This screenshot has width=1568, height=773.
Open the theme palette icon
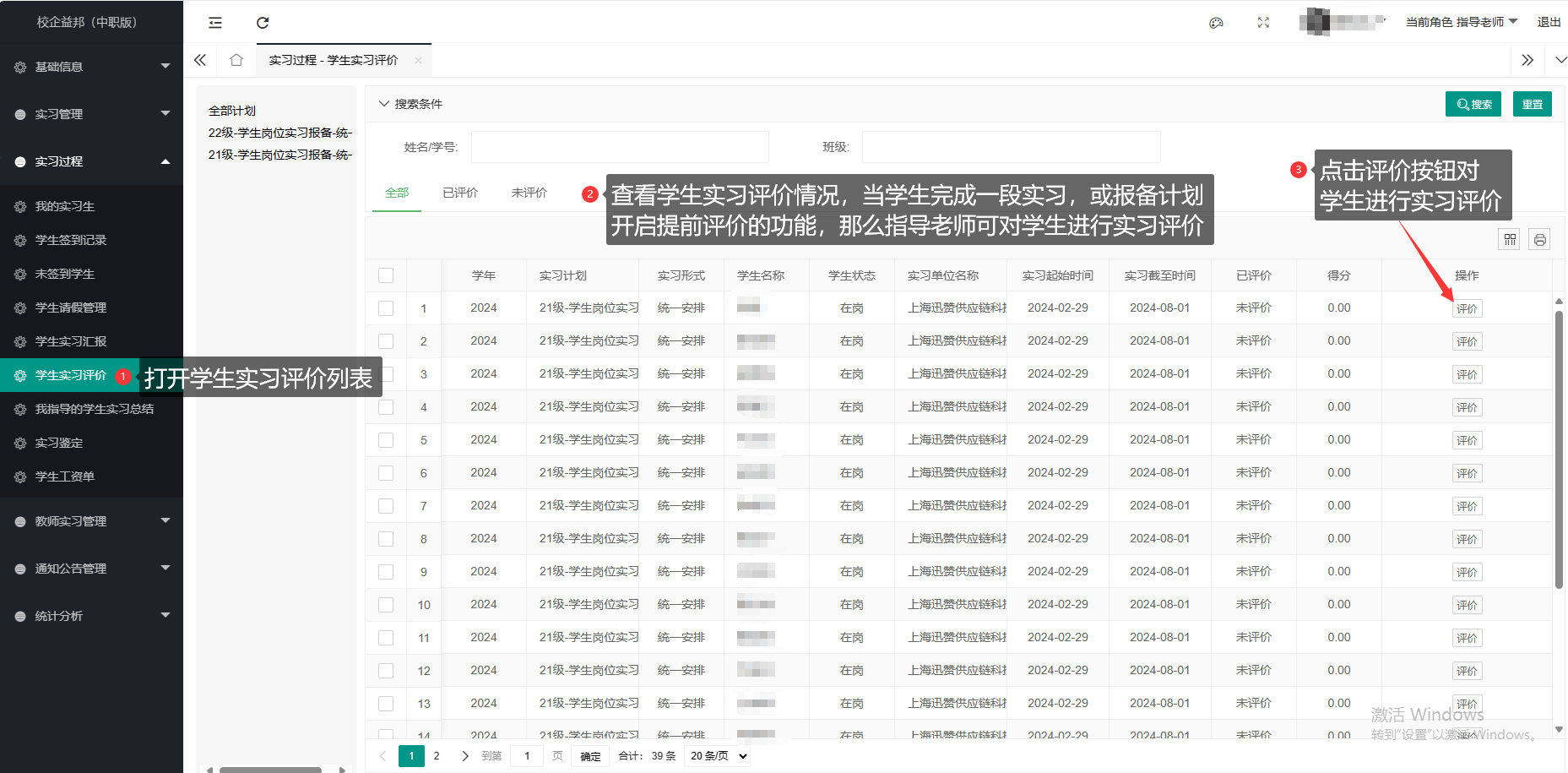1216,23
